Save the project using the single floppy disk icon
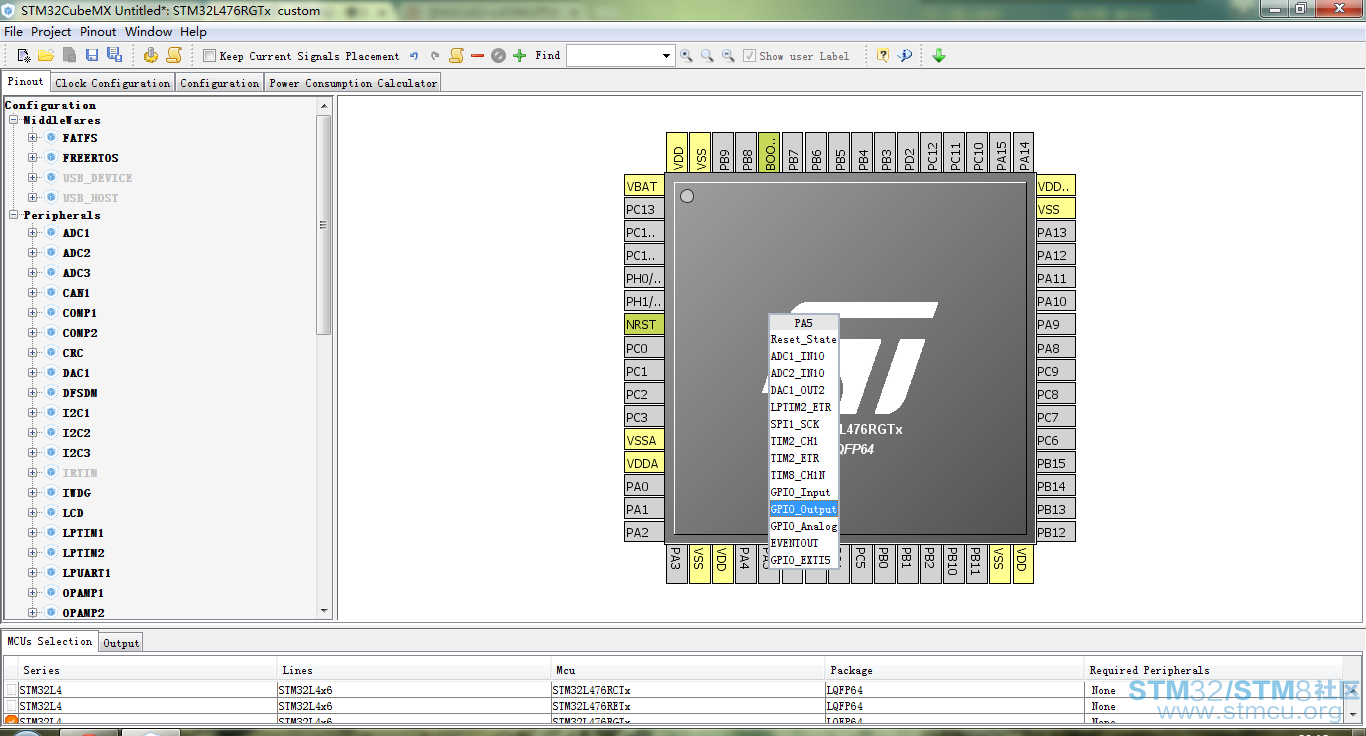1366x736 pixels. point(92,56)
